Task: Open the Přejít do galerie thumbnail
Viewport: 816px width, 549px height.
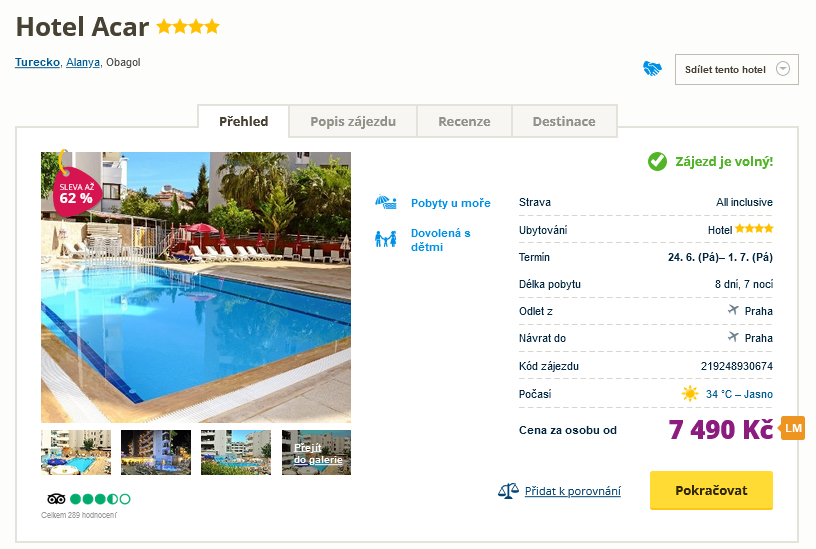Action: click(316, 452)
